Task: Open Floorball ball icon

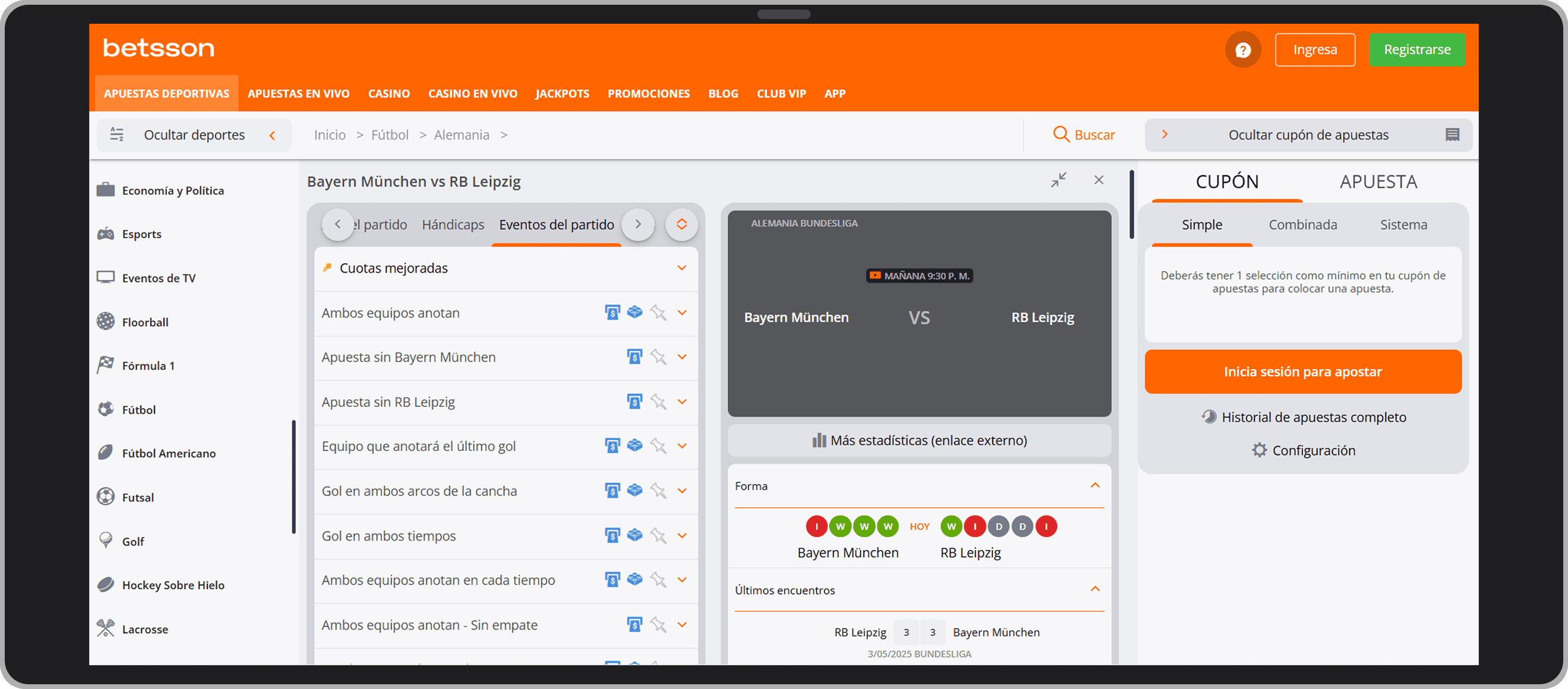Action: pos(105,321)
